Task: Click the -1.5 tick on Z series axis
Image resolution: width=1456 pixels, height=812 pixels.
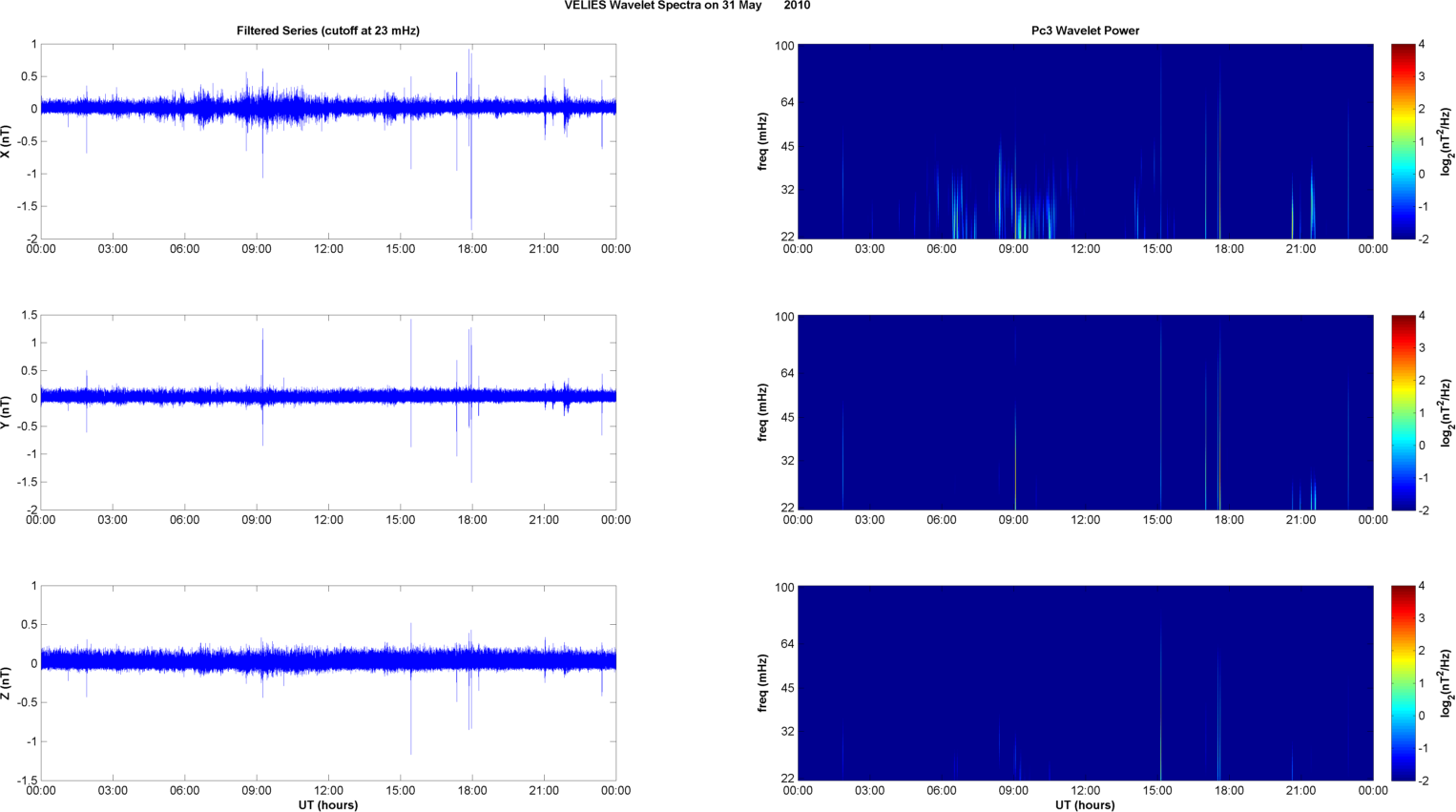Action: (26, 781)
